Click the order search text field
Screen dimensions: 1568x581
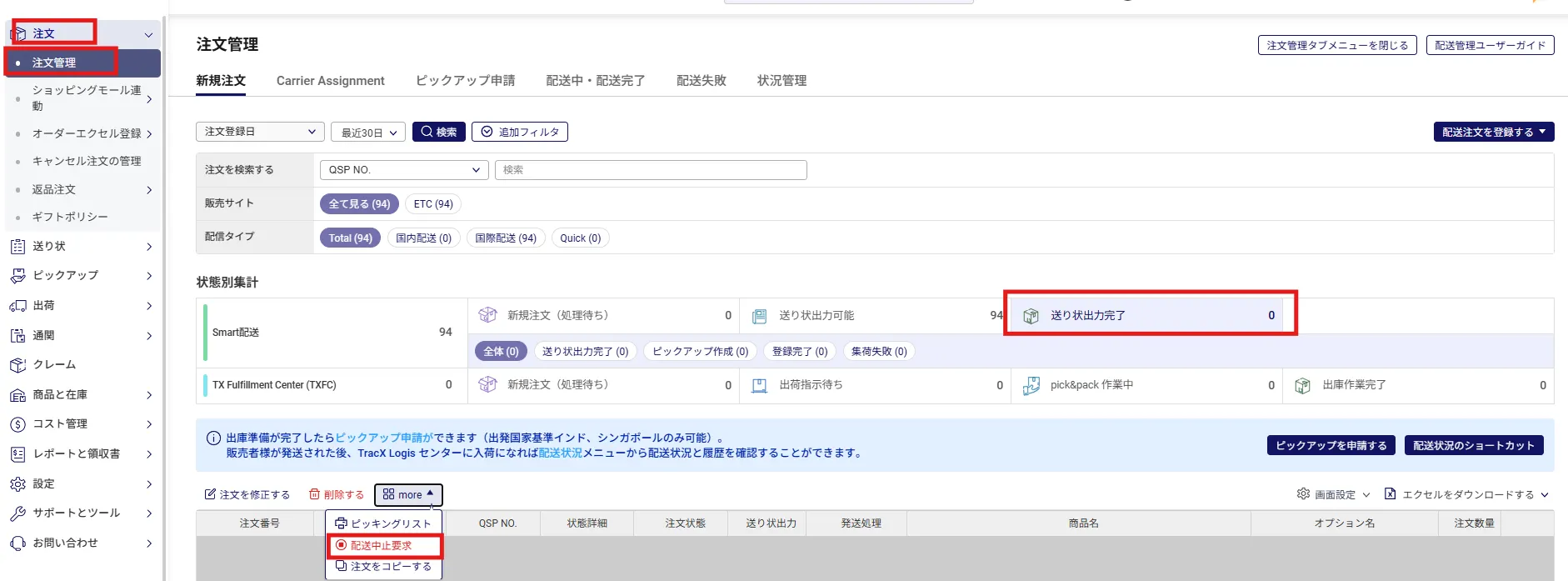(x=650, y=170)
